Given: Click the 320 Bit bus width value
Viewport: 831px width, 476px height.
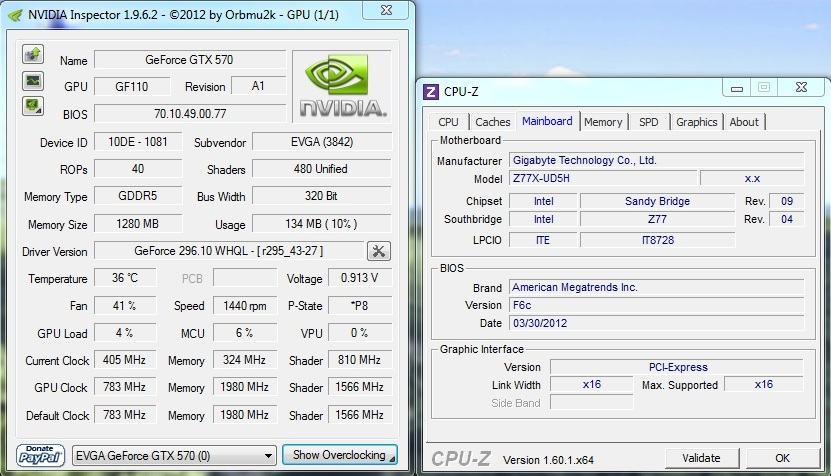Looking at the screenshot, I should click(322, 196).
